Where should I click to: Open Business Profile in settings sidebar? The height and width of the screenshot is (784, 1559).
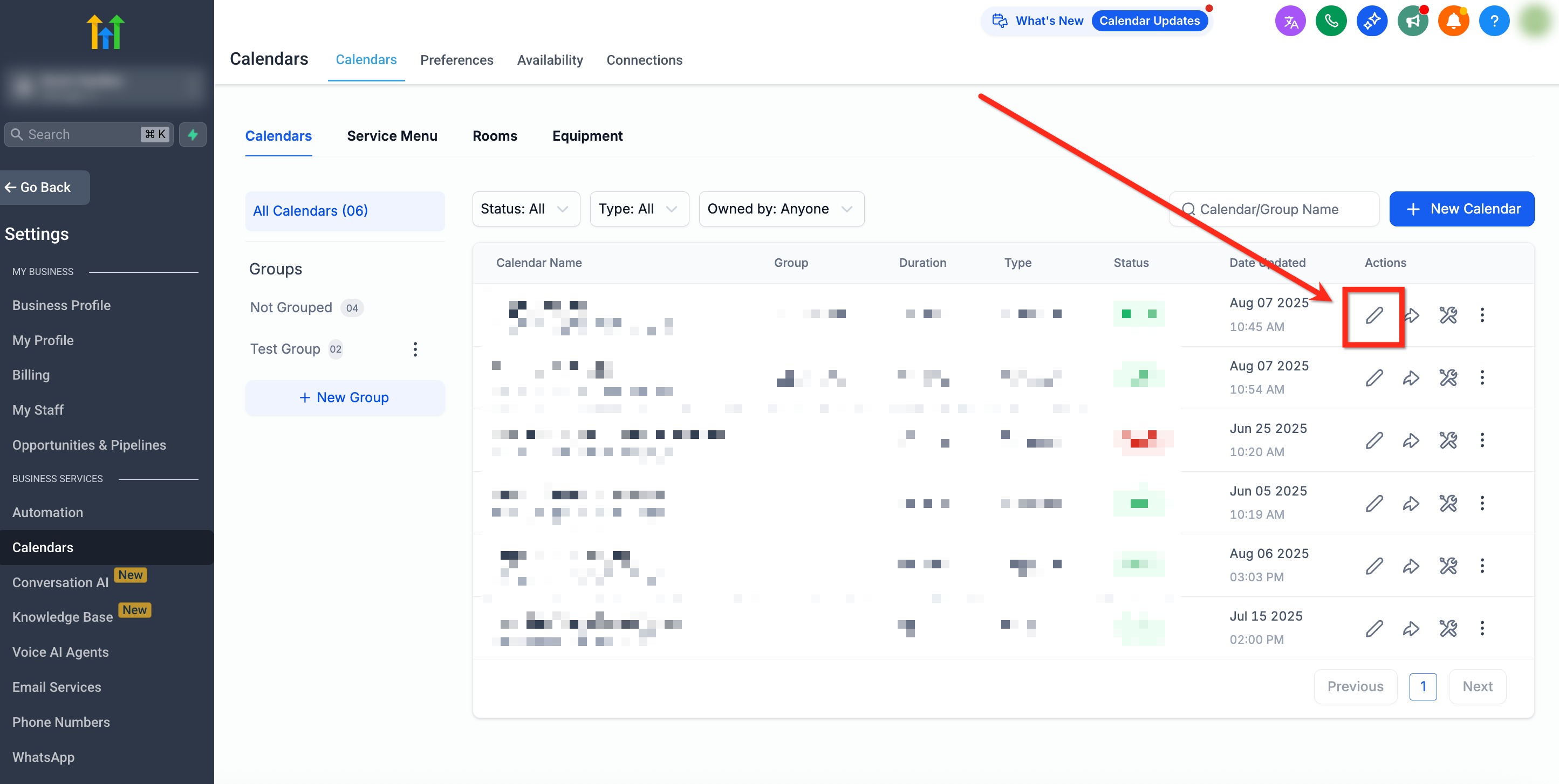61,306
